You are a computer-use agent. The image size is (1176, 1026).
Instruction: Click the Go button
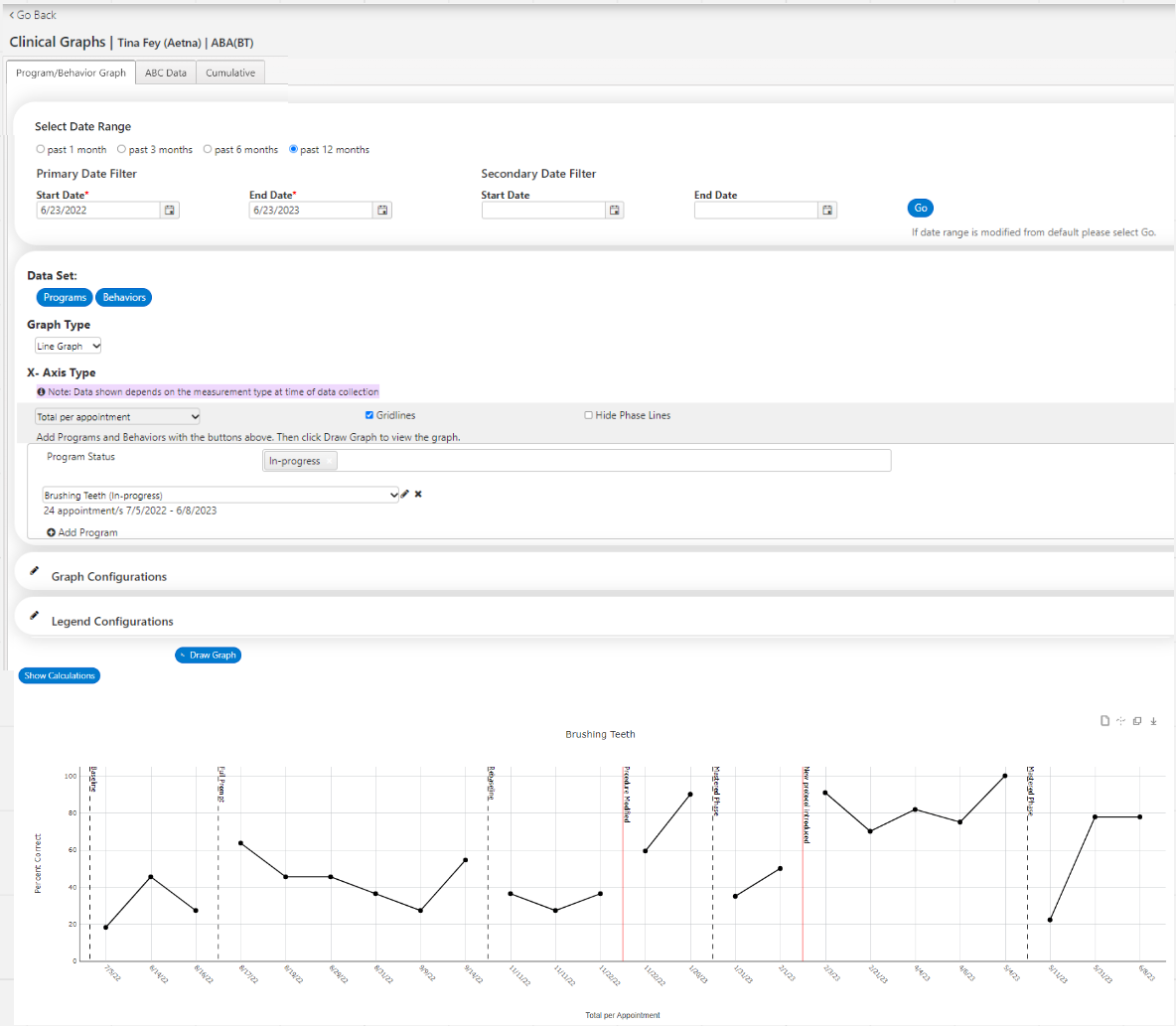pyautogui.click(x=921, y=208)
